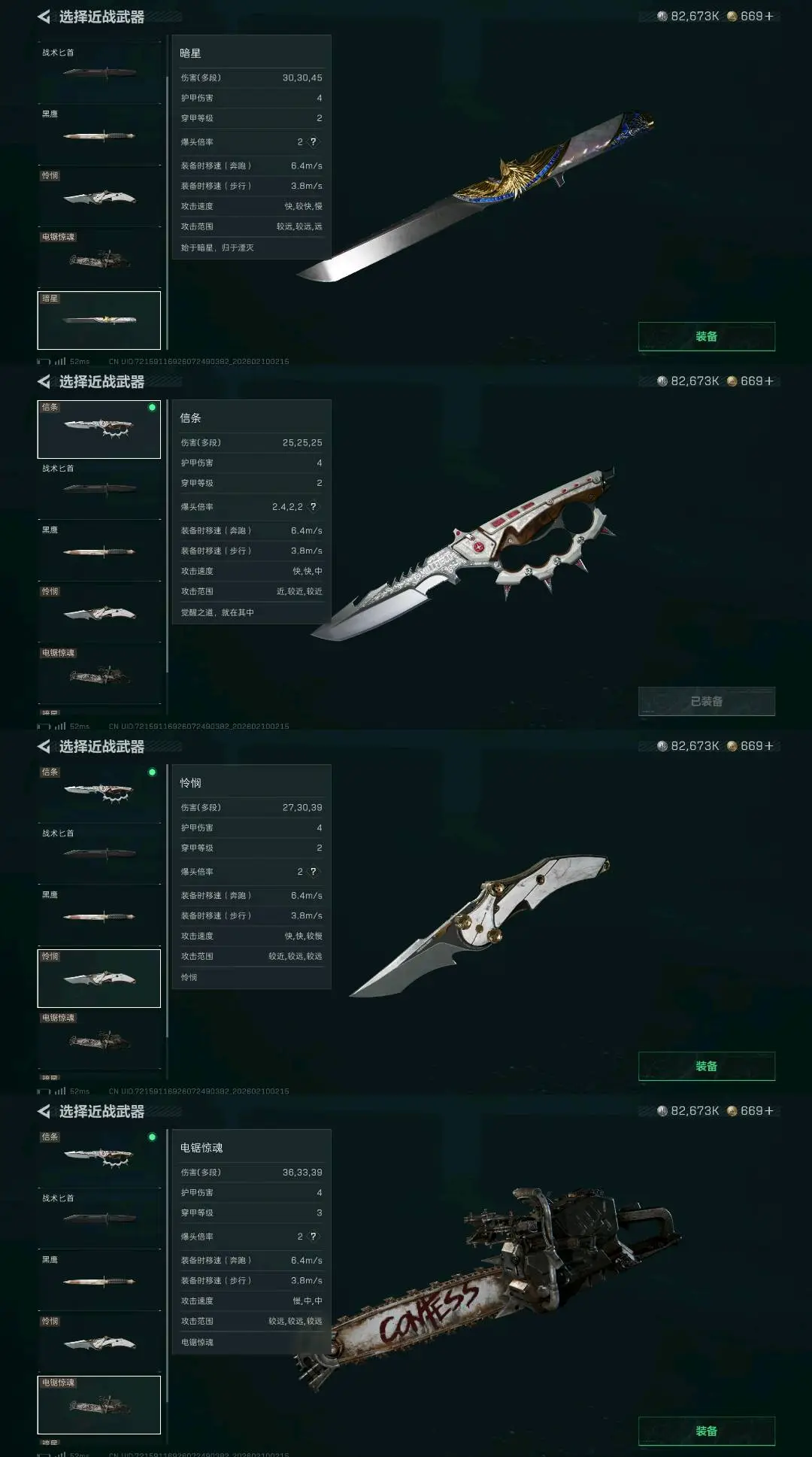Screen dimensions: 812x1457
Task: Click the greyed 已装备 button for 信条
Action: [x=707, y=701]
